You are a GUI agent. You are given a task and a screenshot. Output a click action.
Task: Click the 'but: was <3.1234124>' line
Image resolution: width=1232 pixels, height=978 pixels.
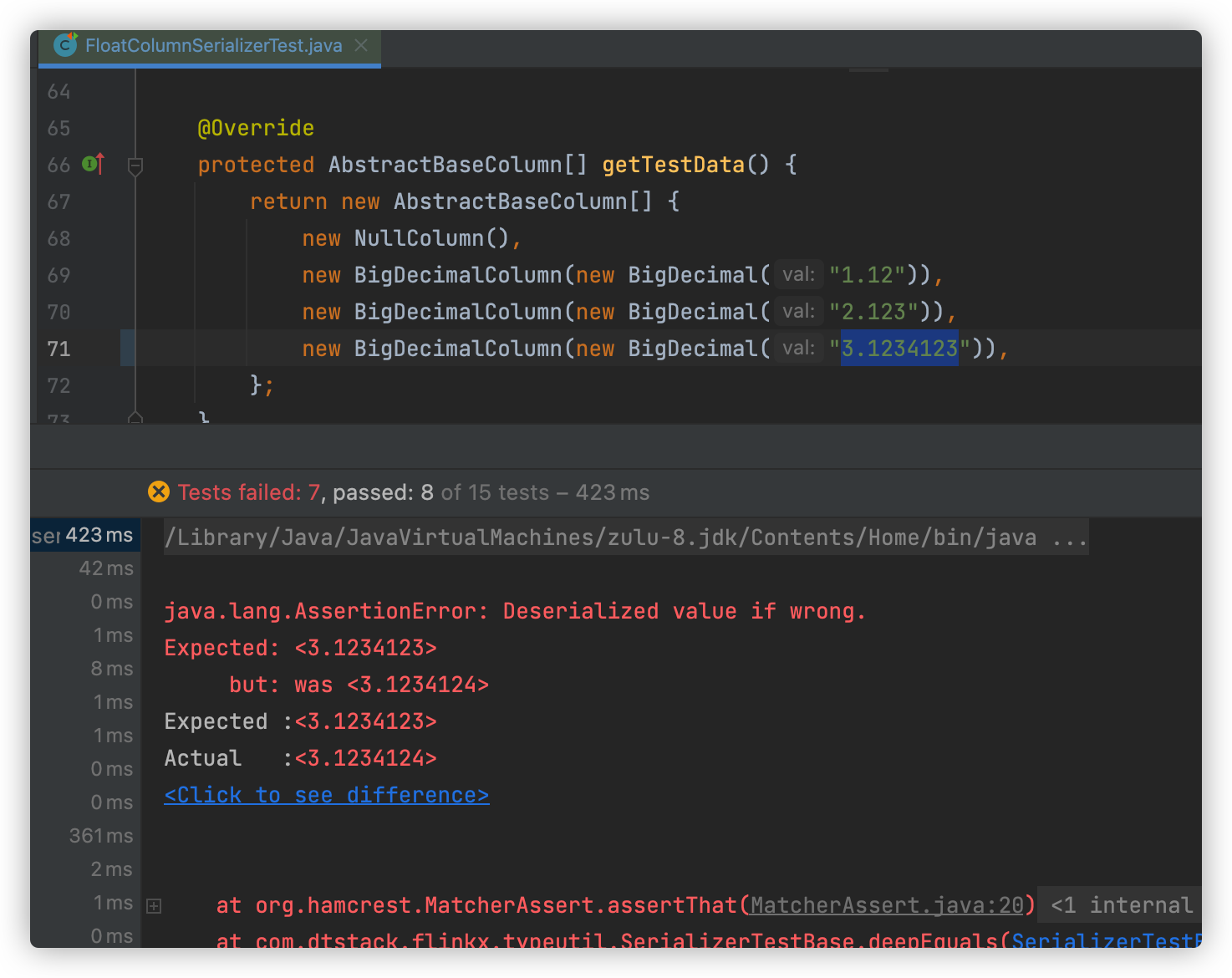[359, 685]
